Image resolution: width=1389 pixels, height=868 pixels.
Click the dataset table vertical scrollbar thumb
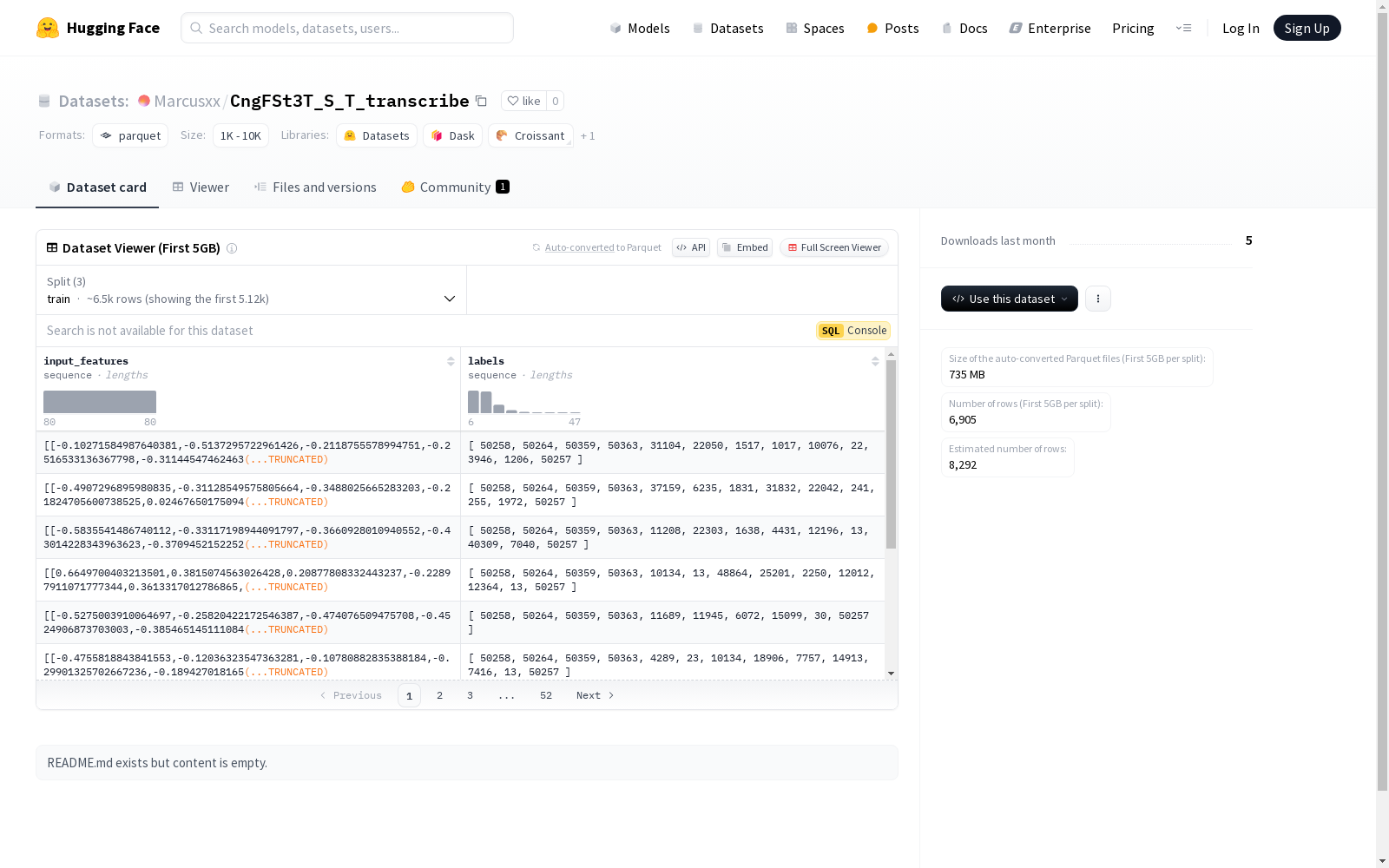click(x=891, y=455)
